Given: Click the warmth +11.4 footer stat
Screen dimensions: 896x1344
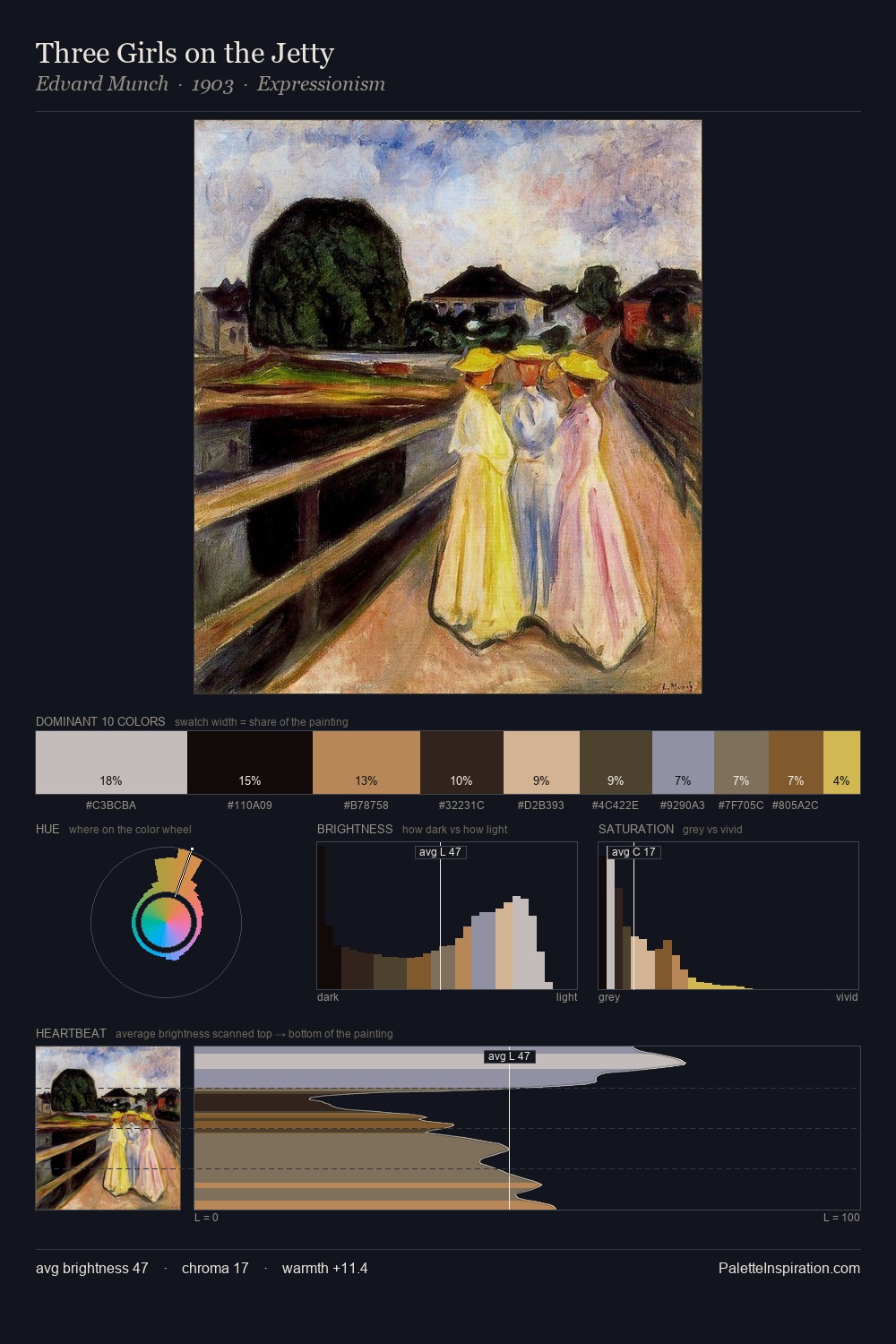Looking at the screenshot, I should (x=325, y=1268).
